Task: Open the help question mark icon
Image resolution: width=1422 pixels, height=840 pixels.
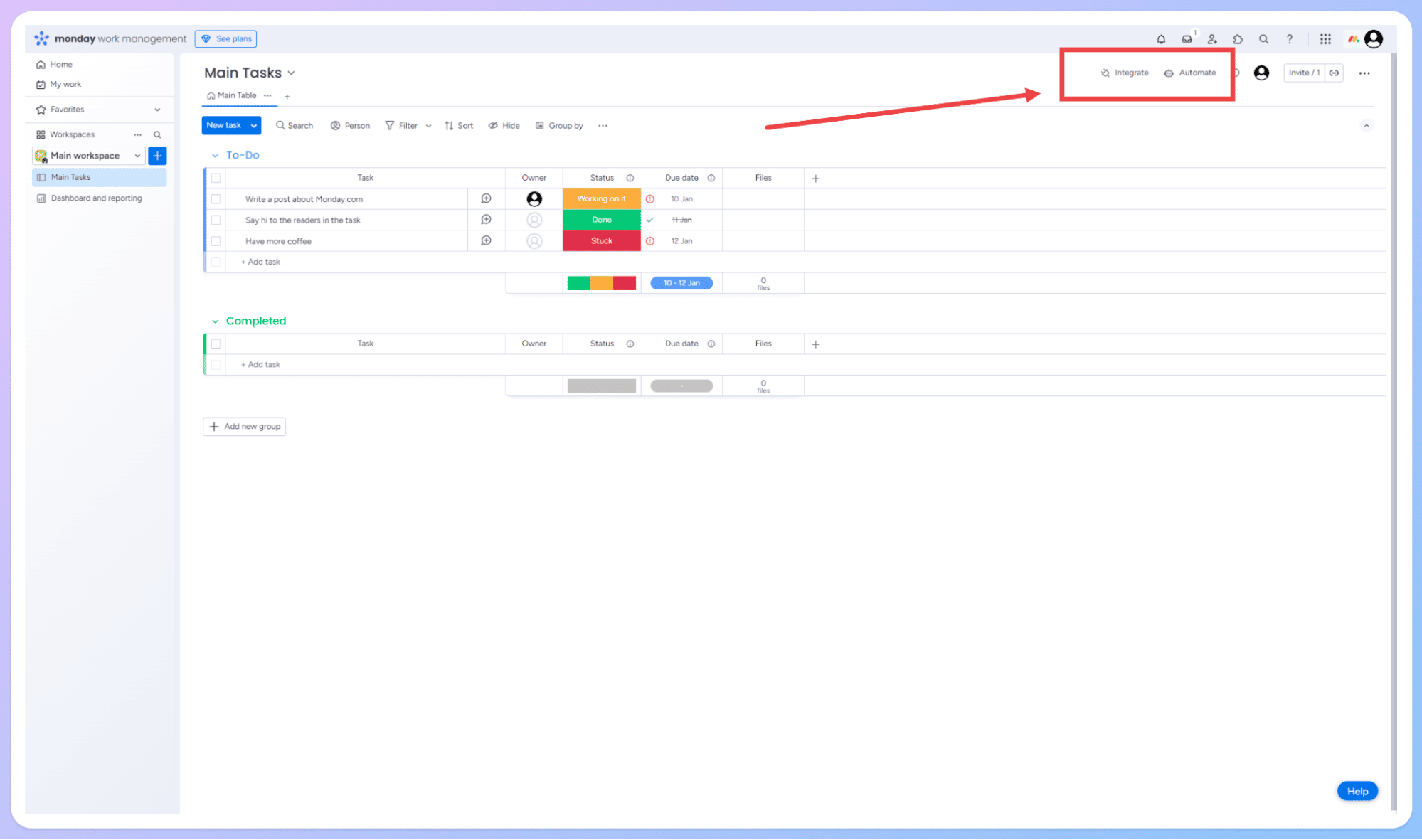Action: 1289,39
